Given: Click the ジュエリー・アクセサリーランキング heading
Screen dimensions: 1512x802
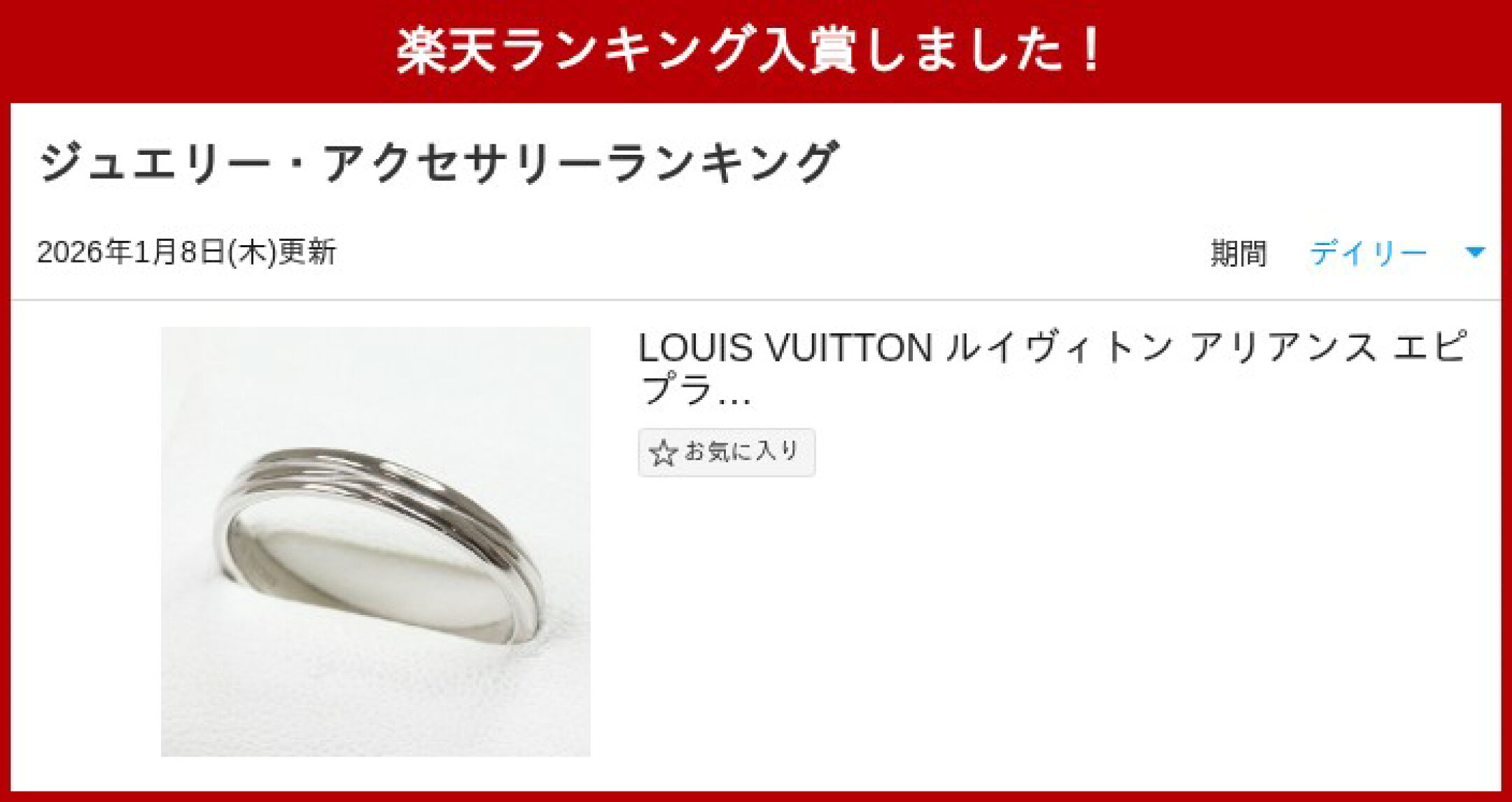Looking at the screenshot, I should click(437, 163).
